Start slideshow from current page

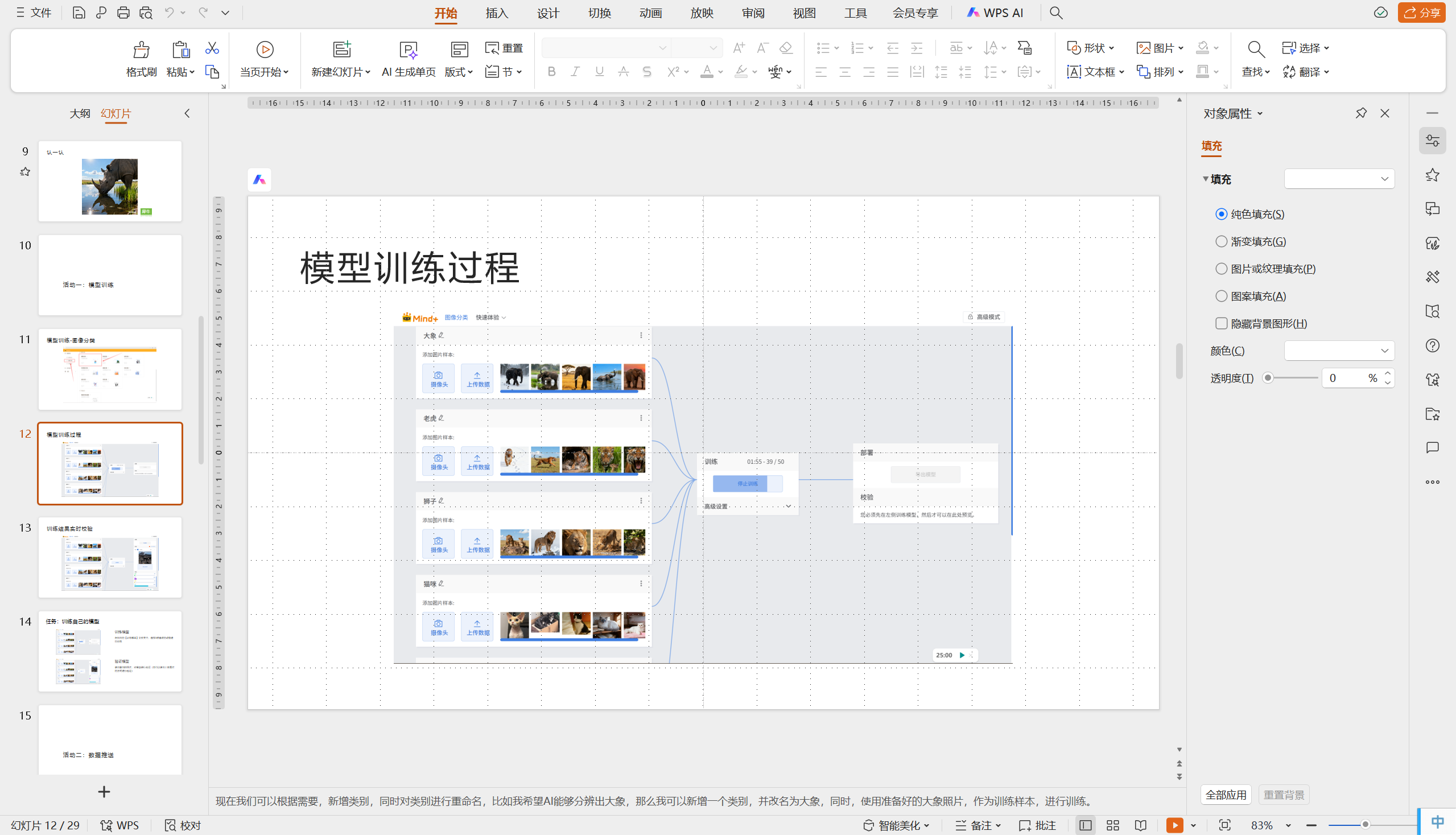(x=264, y=50)
